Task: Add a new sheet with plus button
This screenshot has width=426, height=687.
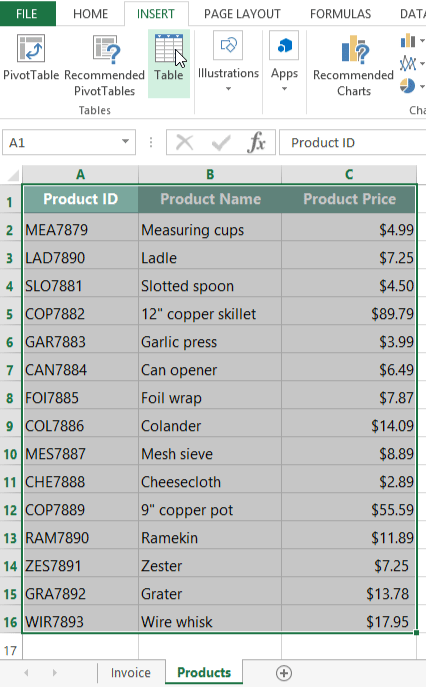Action: point(284,673)
